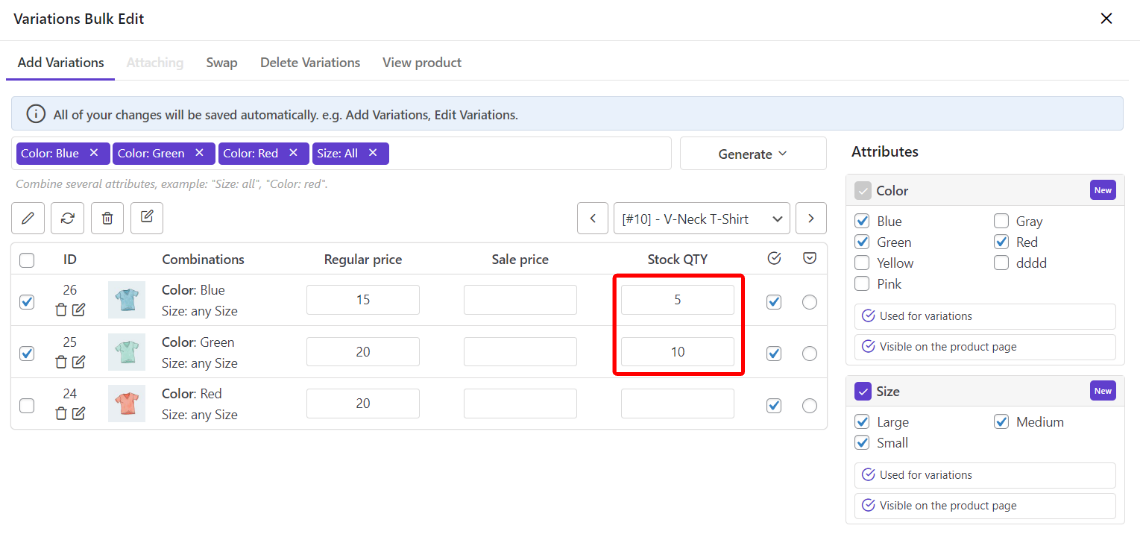This screenshot has width=1140, height=543.
Task: Remove the 'Color: Red' tag
Action: (x=293, y=153)
